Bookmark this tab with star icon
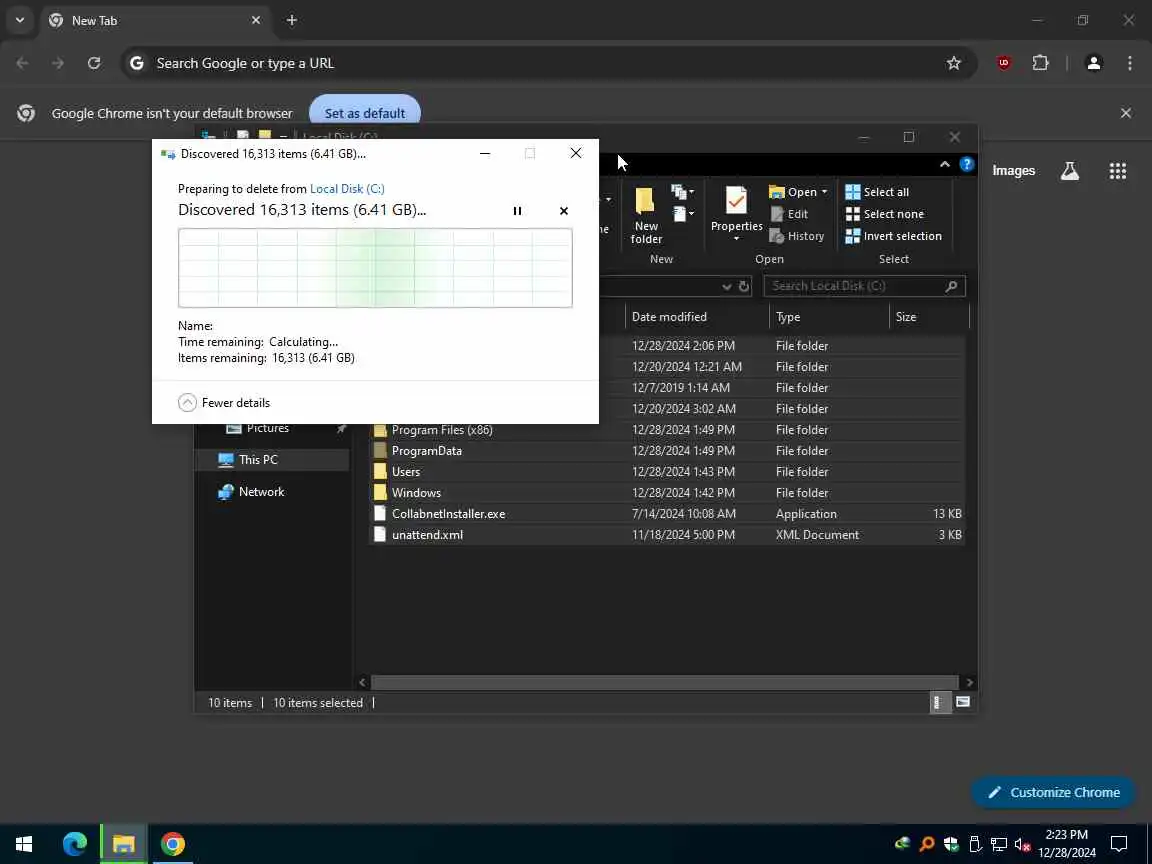This screenshot has height=864, width=1152. pos(954,63)
